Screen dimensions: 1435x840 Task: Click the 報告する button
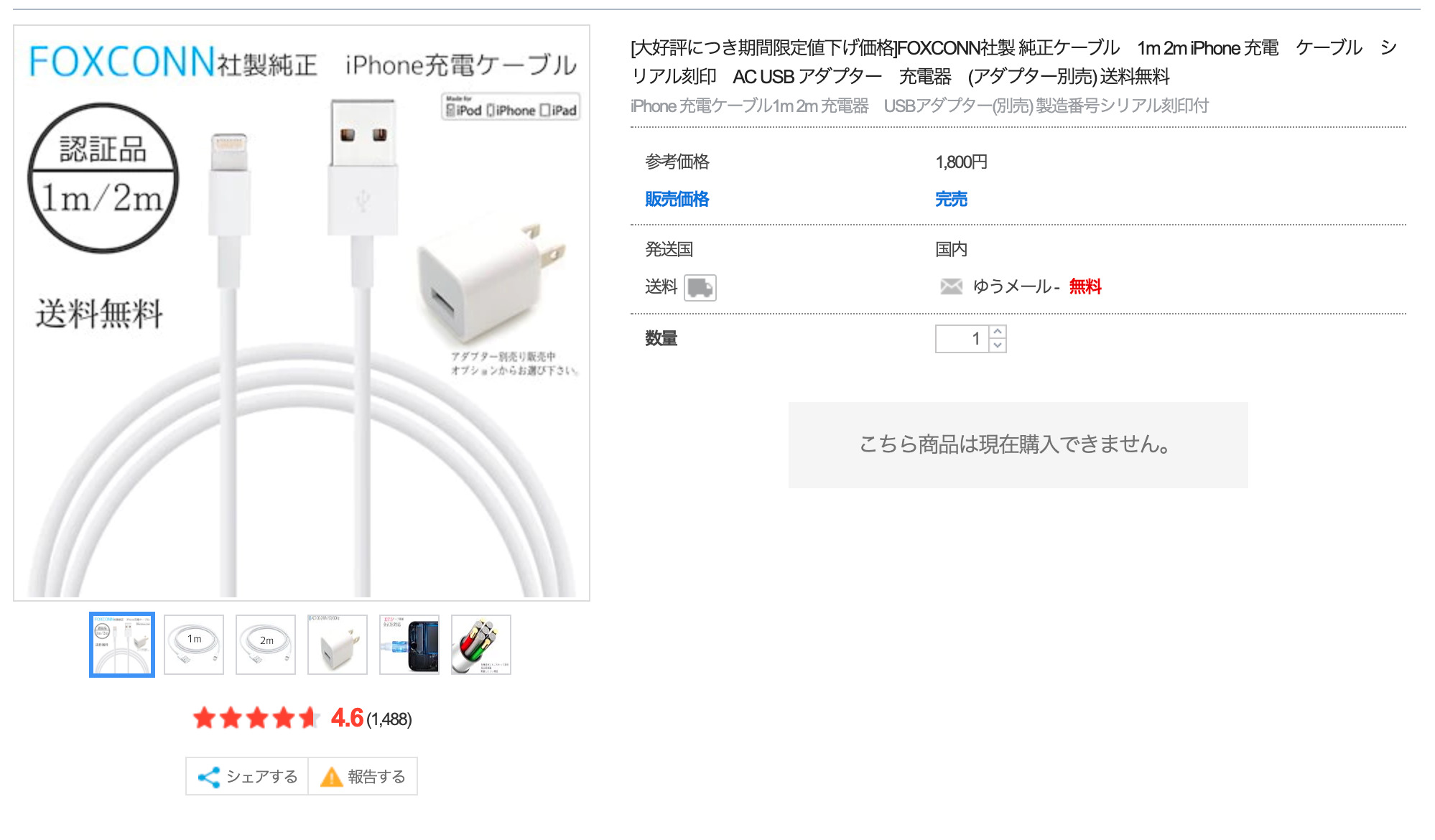pyautogui.click(x=363, y=776)
